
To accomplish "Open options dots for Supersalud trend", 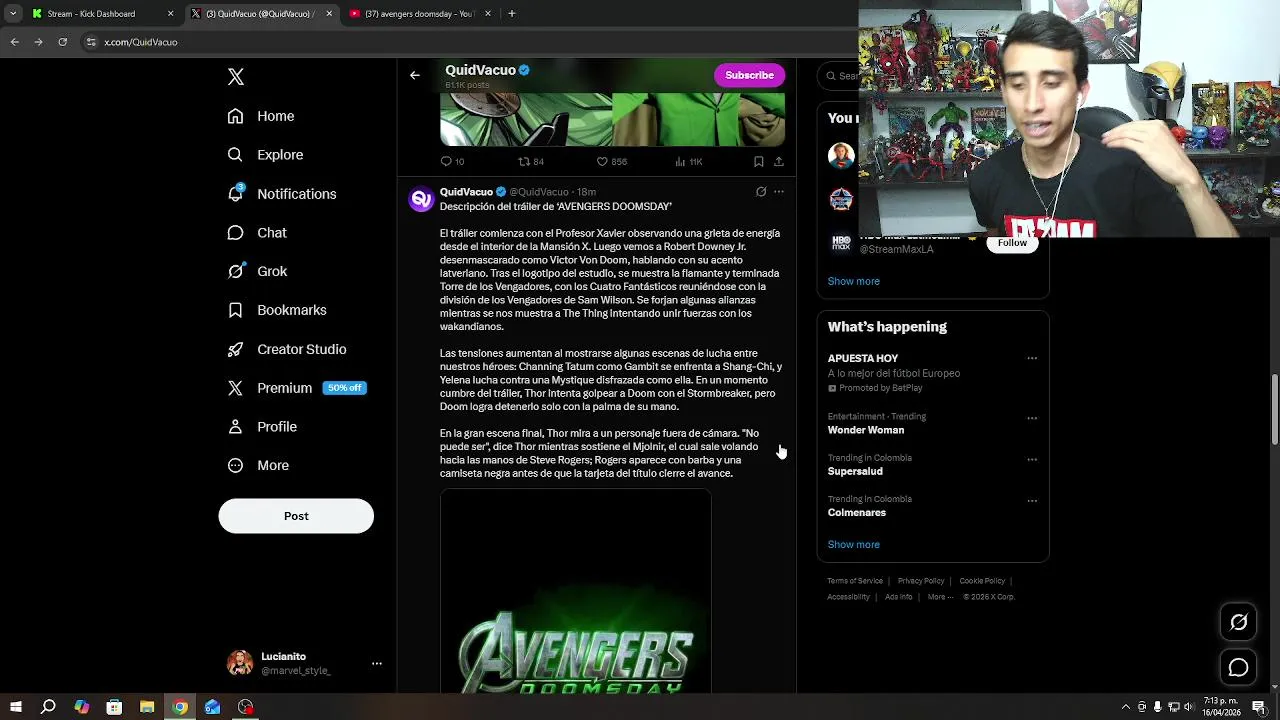I will point(1032,459).
